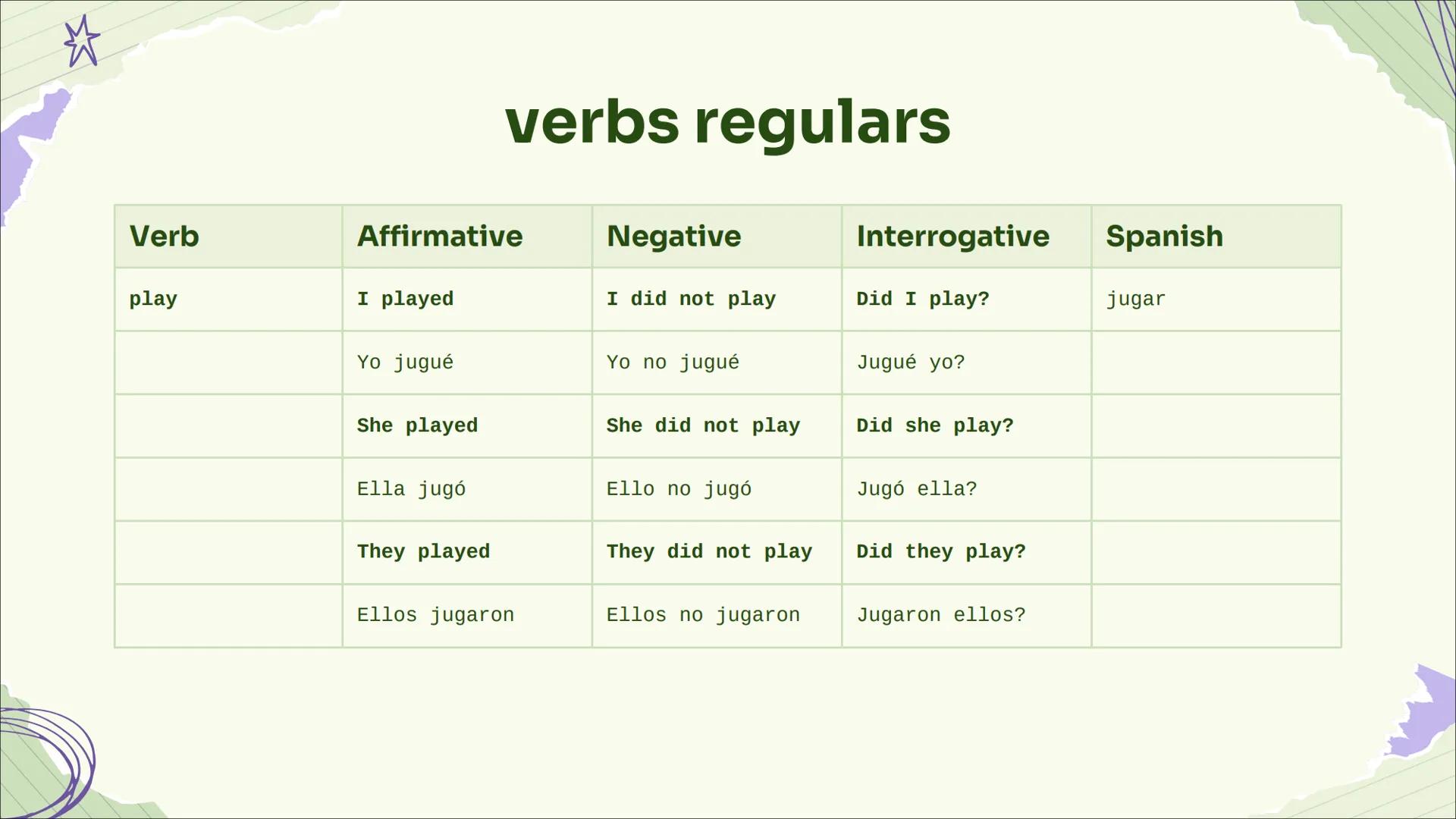Screen dimensions: 1456x819
Task: Select the 'Spanish' column header
Action: [1164, 236]
